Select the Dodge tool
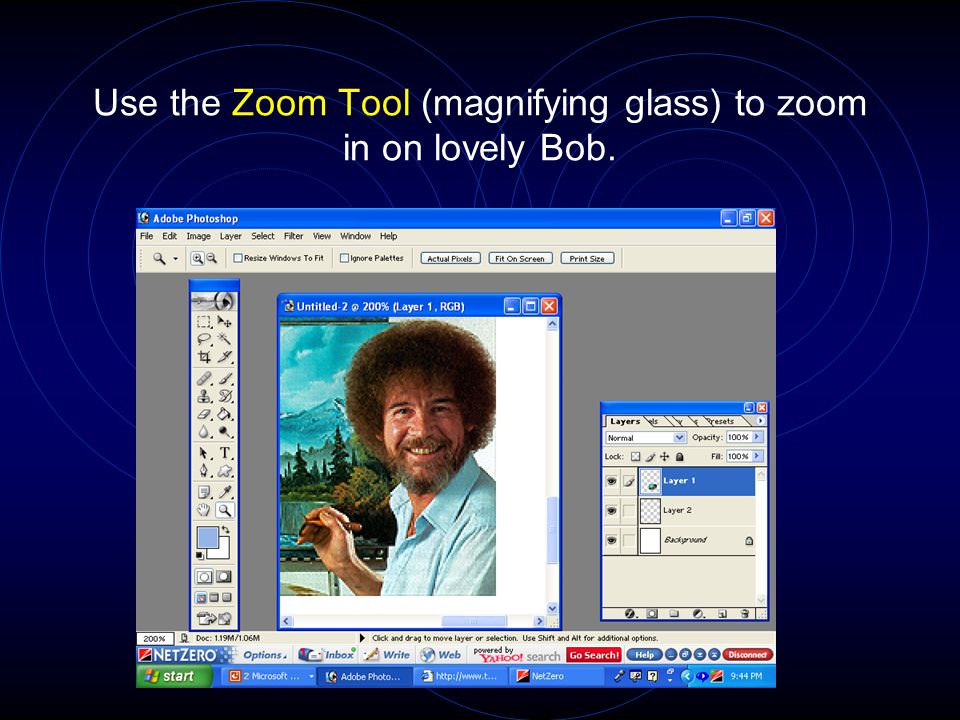This screenshot has width=960, height=720. point(225,432)
